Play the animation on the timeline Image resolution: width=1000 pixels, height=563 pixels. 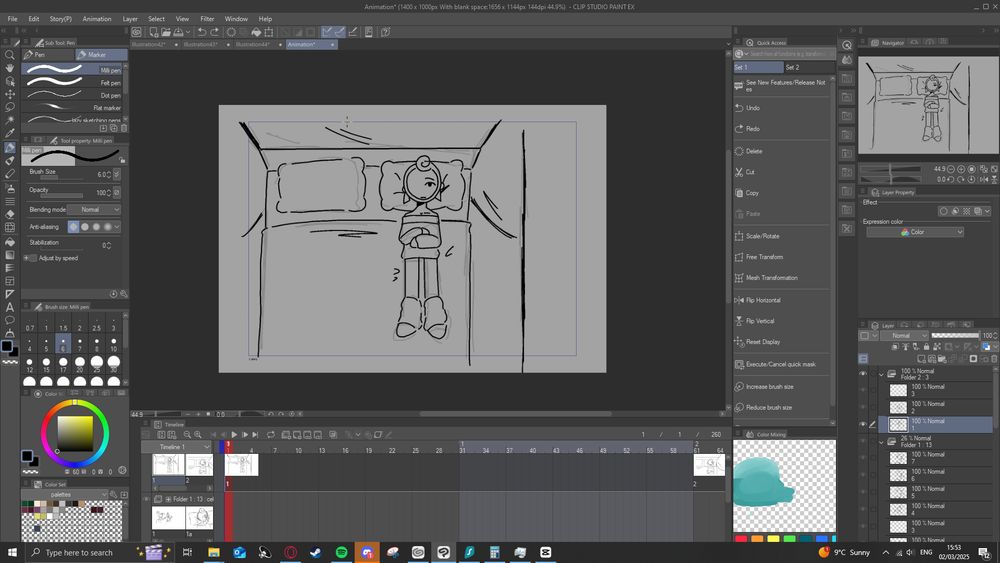[x=234, y=434]
